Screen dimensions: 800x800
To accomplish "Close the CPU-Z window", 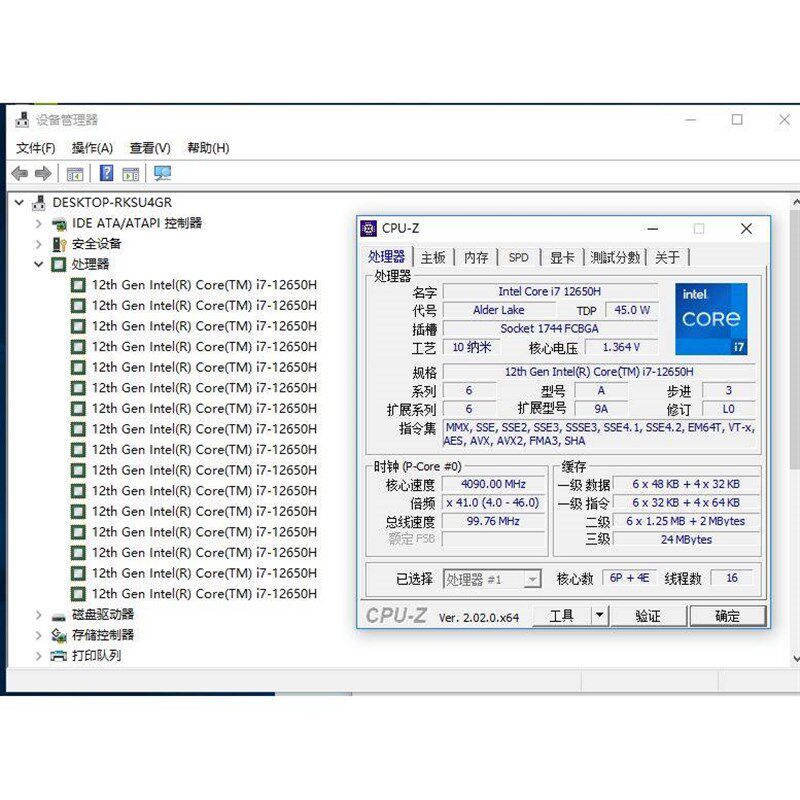I will coord(746,229).
